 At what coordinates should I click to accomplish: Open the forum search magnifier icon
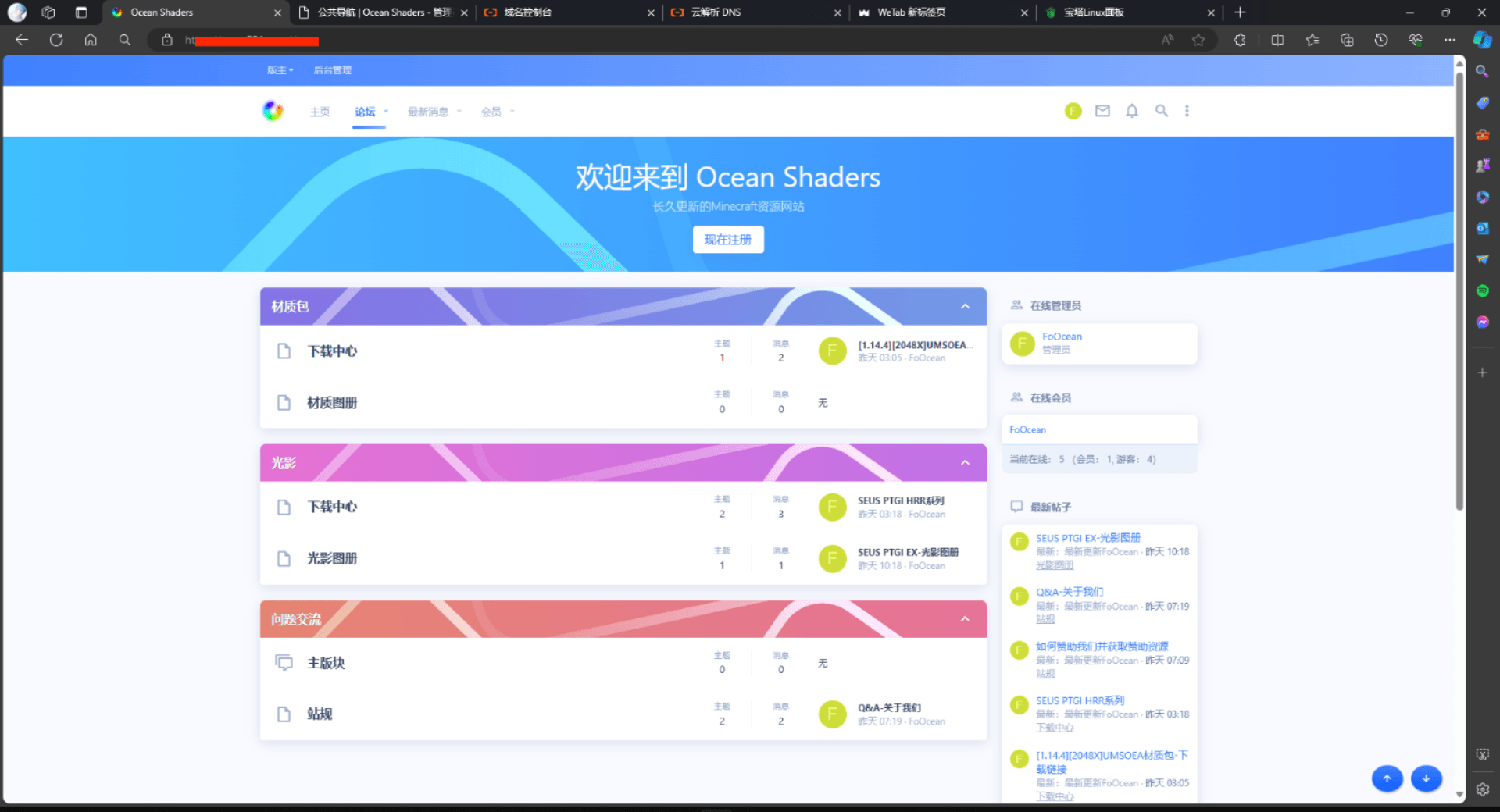click(1162, 111)
